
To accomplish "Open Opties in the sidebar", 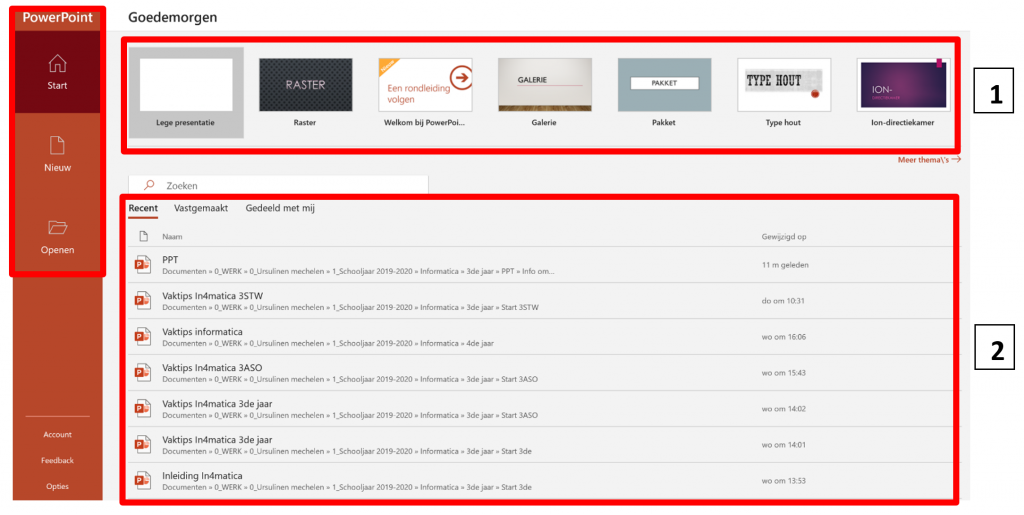I will [x=57, y=486].
